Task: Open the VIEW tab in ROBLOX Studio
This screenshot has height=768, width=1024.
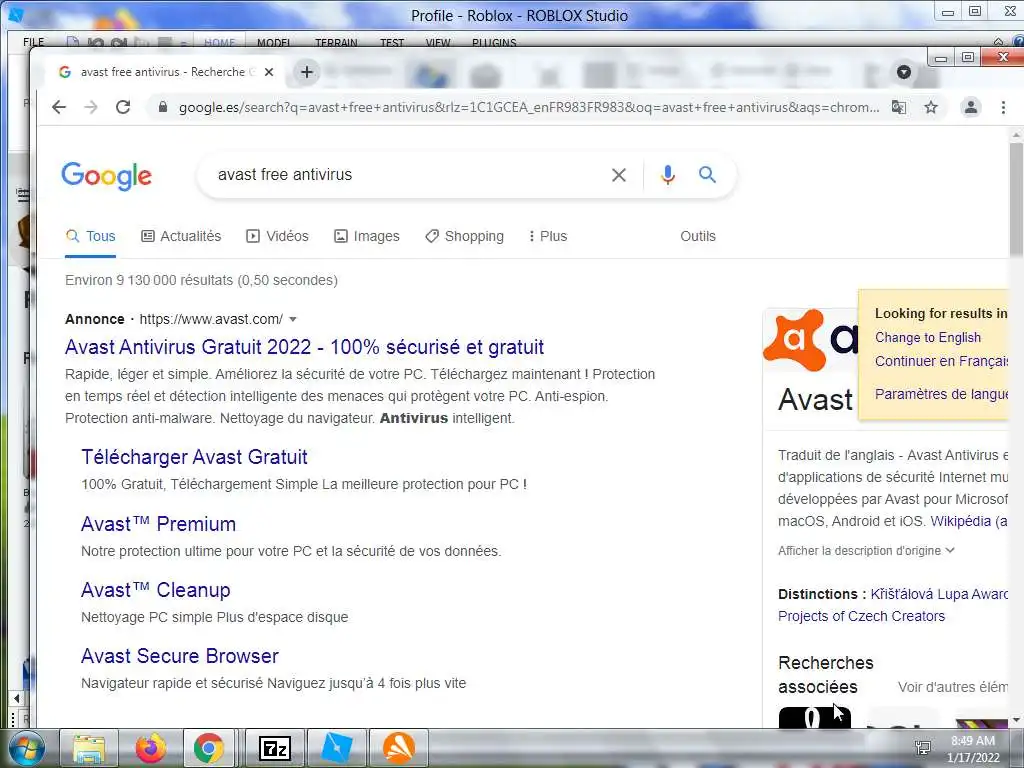Action: coord(438,42)
